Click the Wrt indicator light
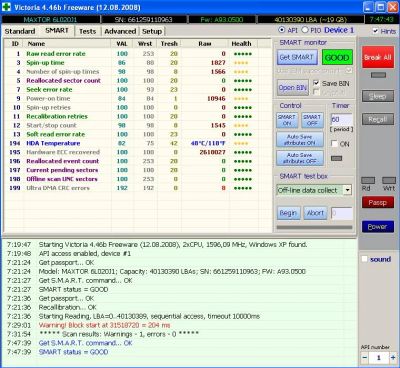The image size is (400, 368). [x=389, y=180]
